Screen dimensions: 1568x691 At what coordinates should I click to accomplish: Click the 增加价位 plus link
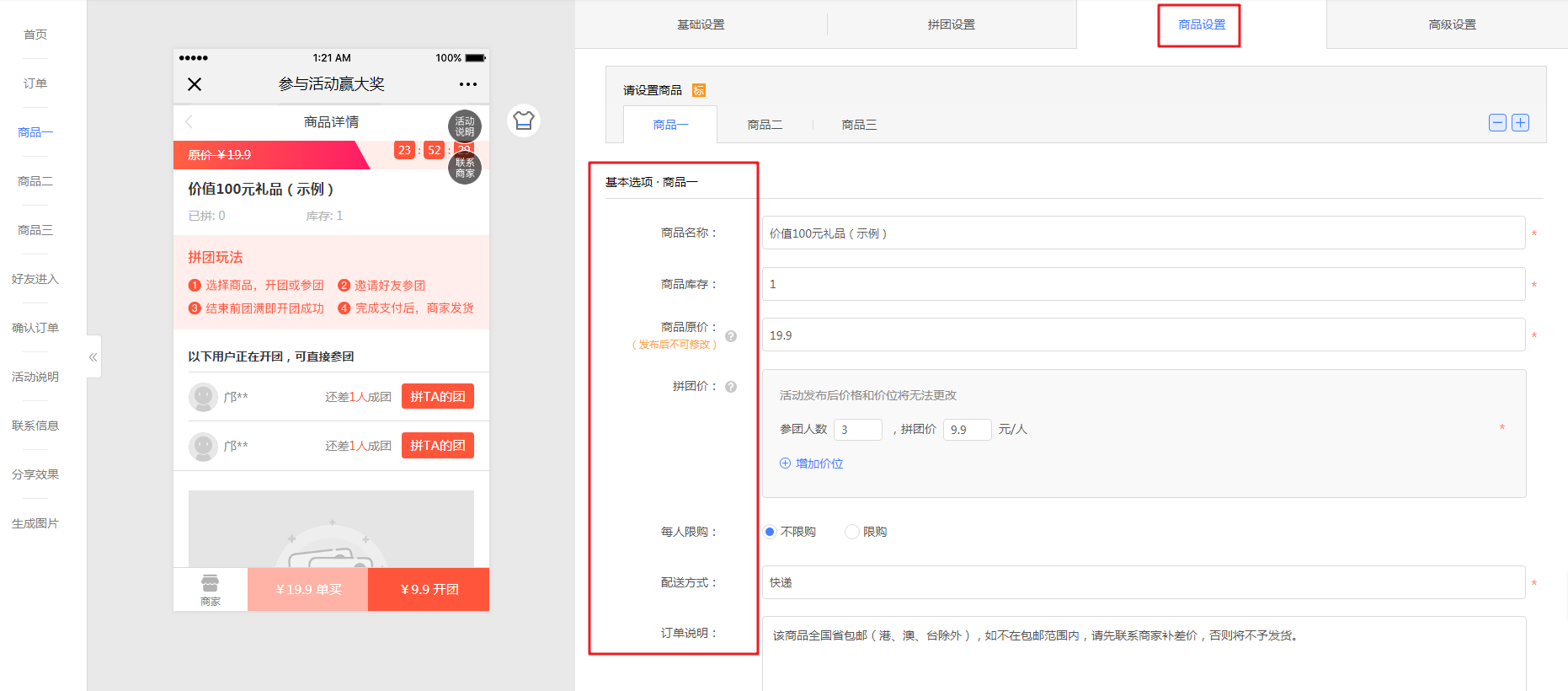coord(812,463)
